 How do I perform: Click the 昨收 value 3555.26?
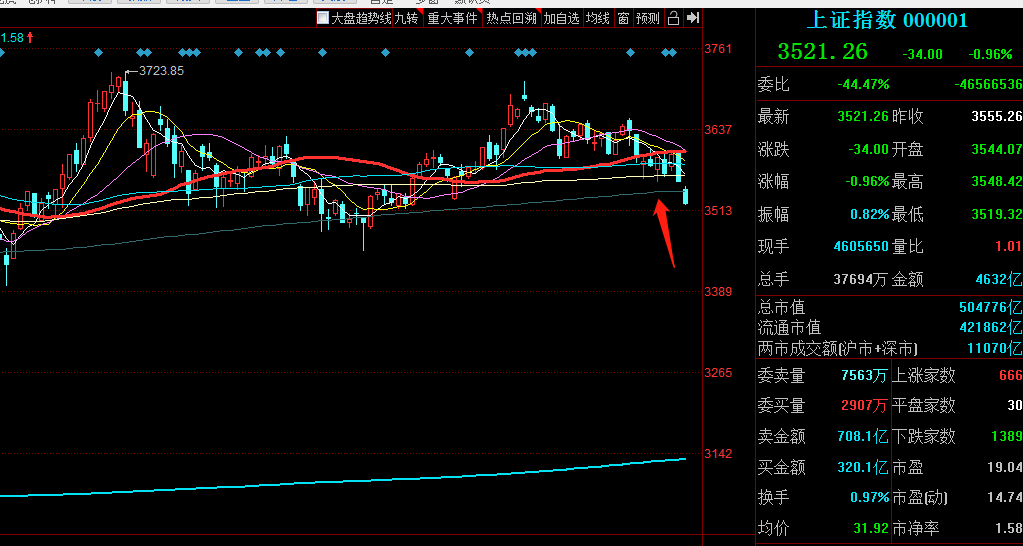point(996,117)
